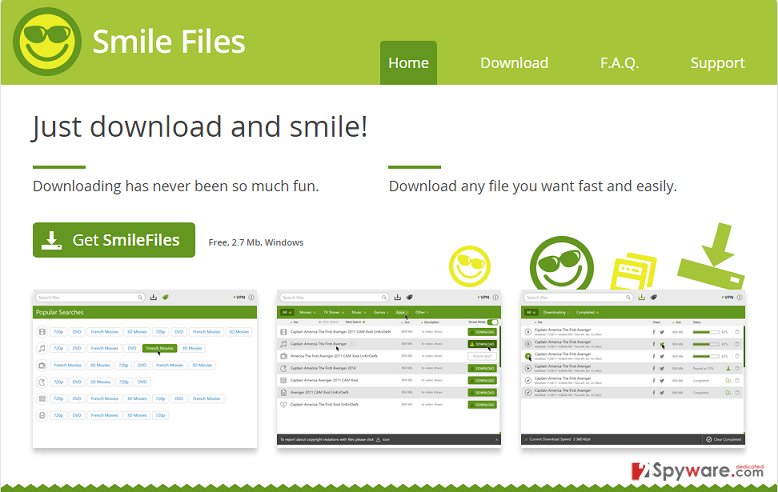Screen dimensions: 778x492
Task: Toggle the Secure Mode switch
Action: pyautogui.click(x=492, y=322)
